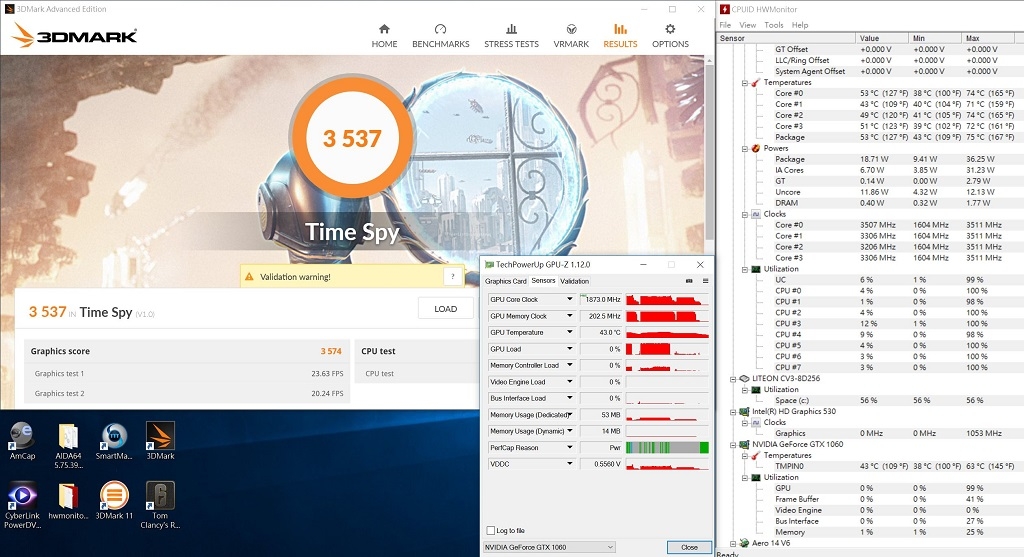Viewport: 1024px width, 557px height.
Task: Click the GPU Core Clock sensor graph
Action: [x=667, y=299]
